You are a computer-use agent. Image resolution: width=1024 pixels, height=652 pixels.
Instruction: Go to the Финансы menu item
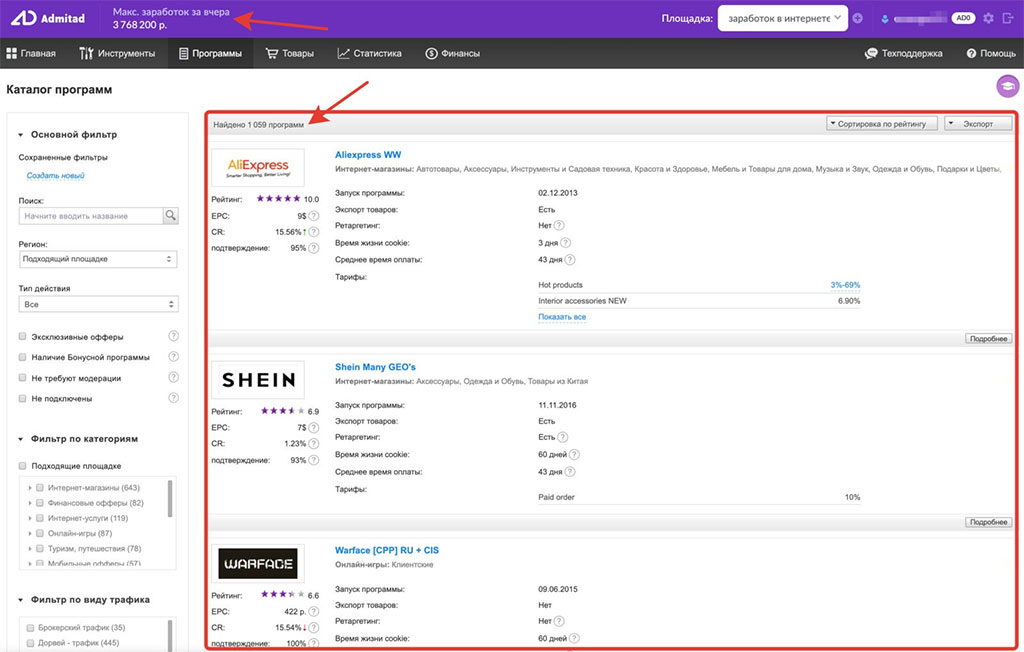pyautogui.click(x=452, y=54)
